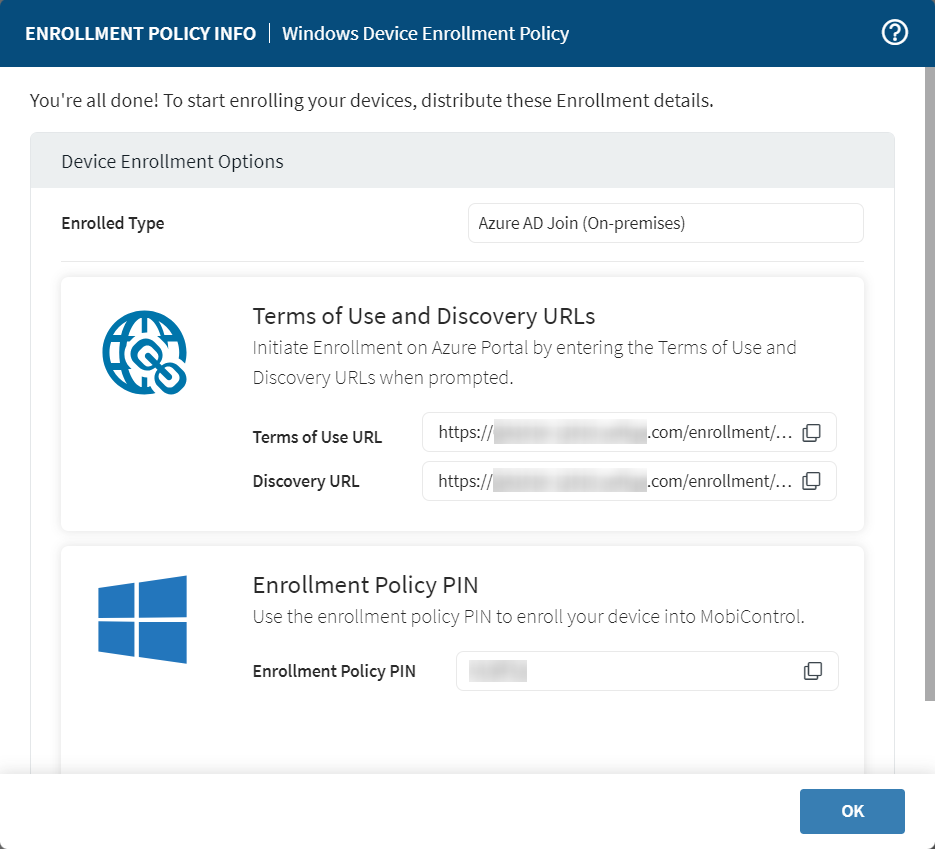Copy the Terms of Use URL
The height and width of the screenshot is (849, 935).
point(810,432)
